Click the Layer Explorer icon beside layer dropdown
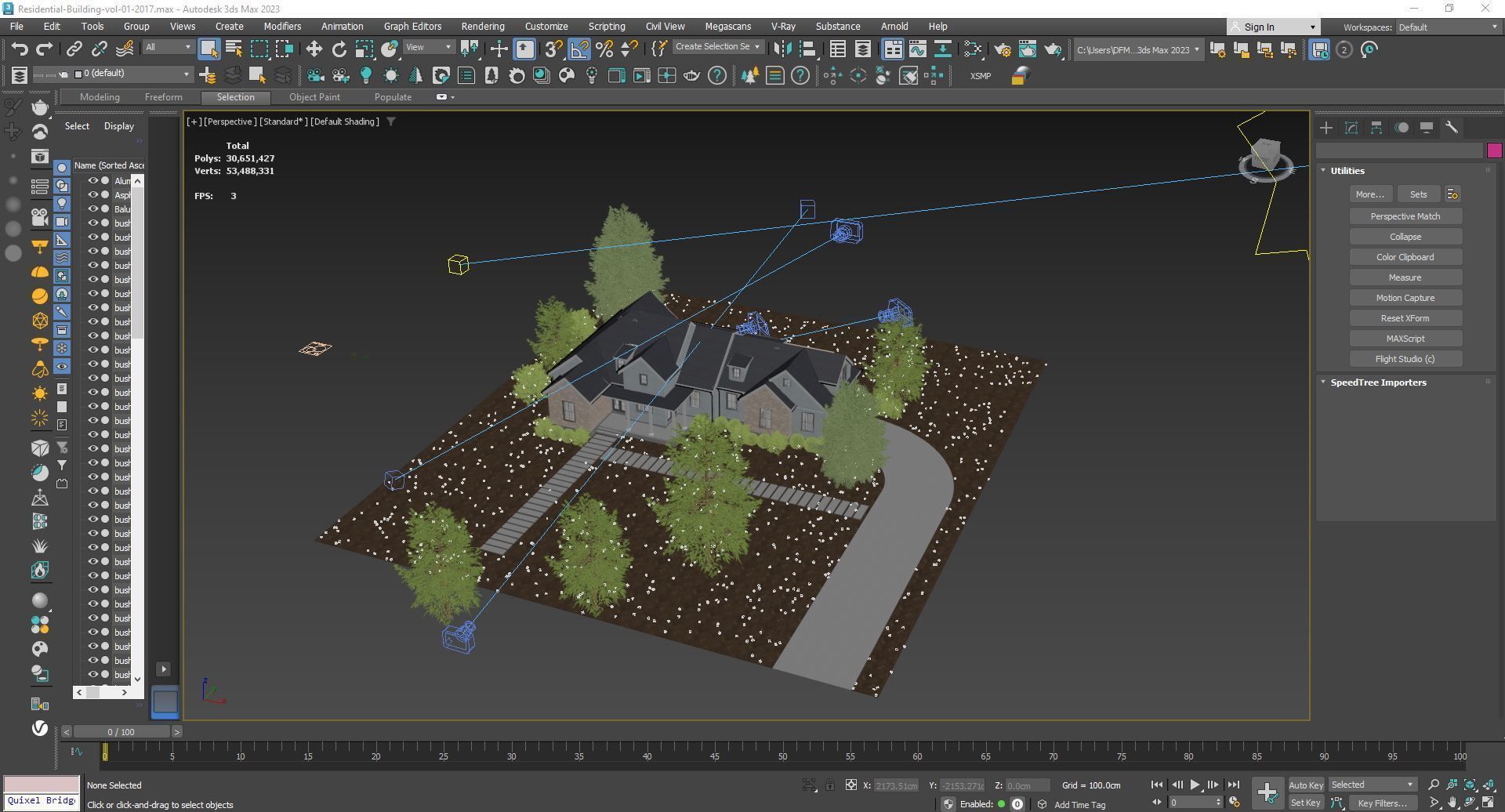The width and height of the screenshot is (1505, 812). [20, 75]
